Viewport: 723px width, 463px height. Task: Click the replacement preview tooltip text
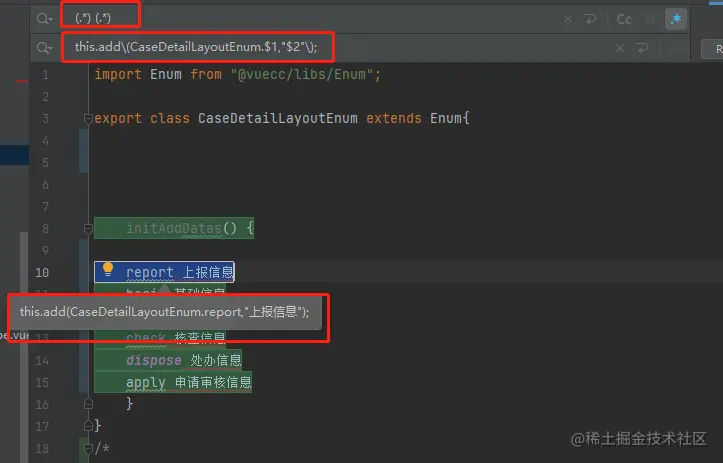coord(164,312)
